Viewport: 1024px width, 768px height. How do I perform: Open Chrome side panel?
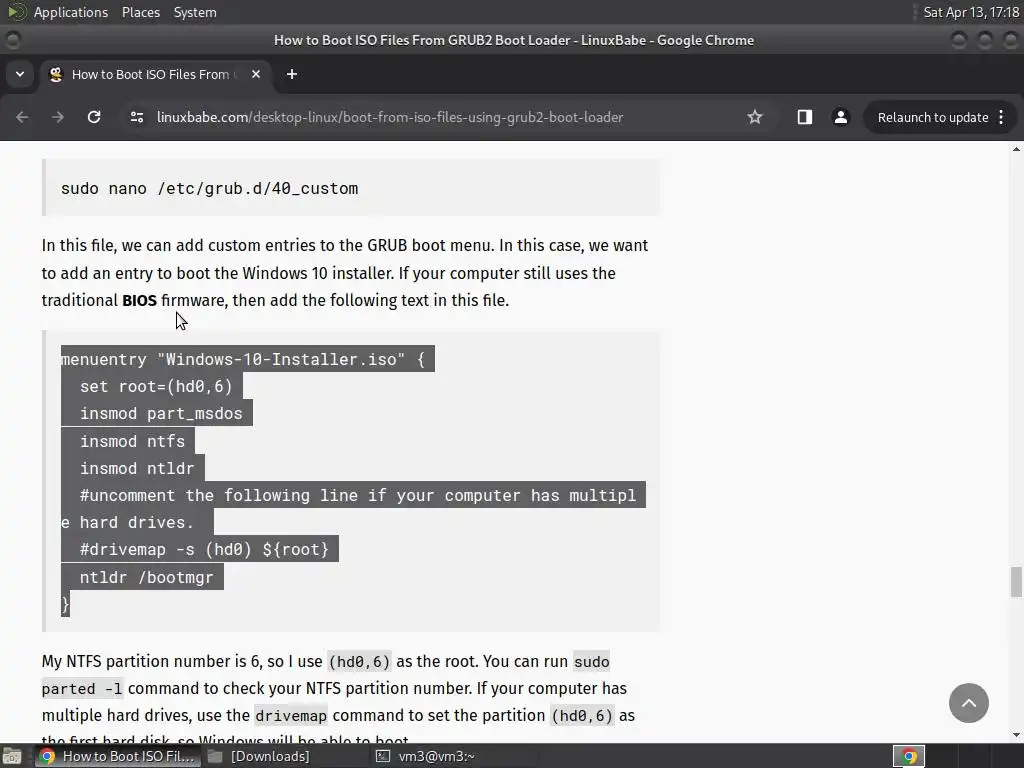[x=805, y=117]
